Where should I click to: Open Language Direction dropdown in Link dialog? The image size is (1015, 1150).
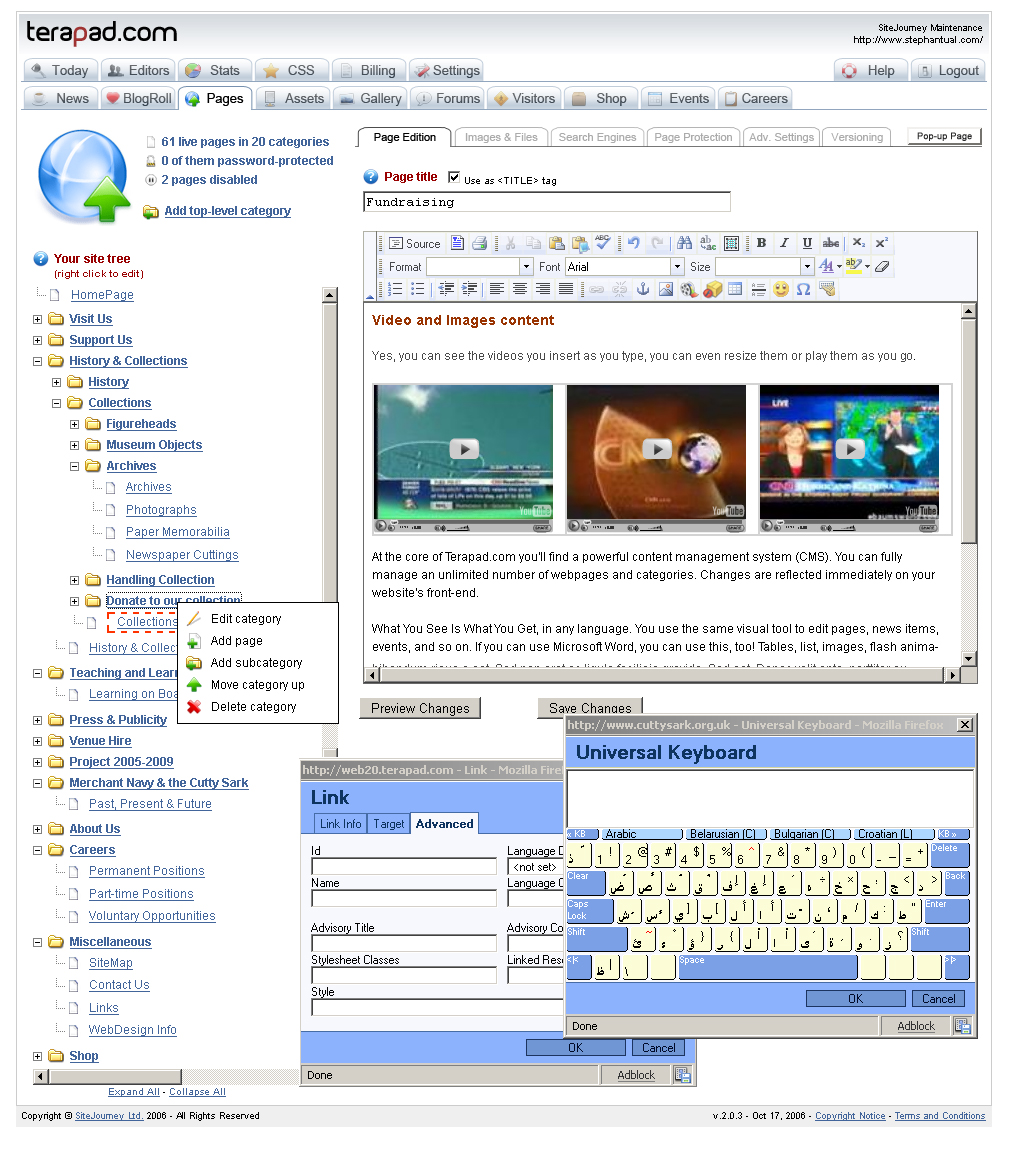click(x=535, y=867)
